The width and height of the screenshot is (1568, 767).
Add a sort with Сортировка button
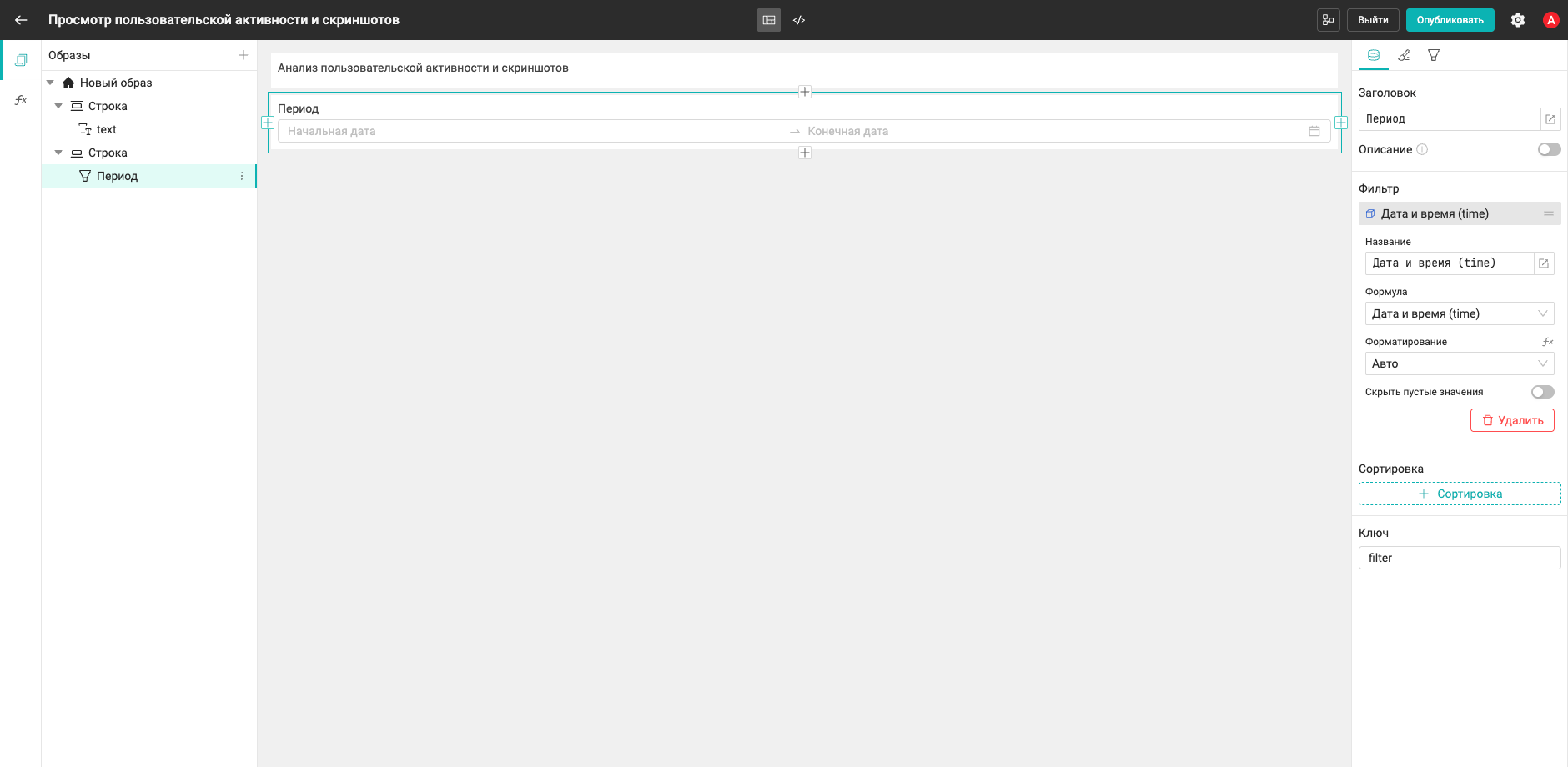1460,494
